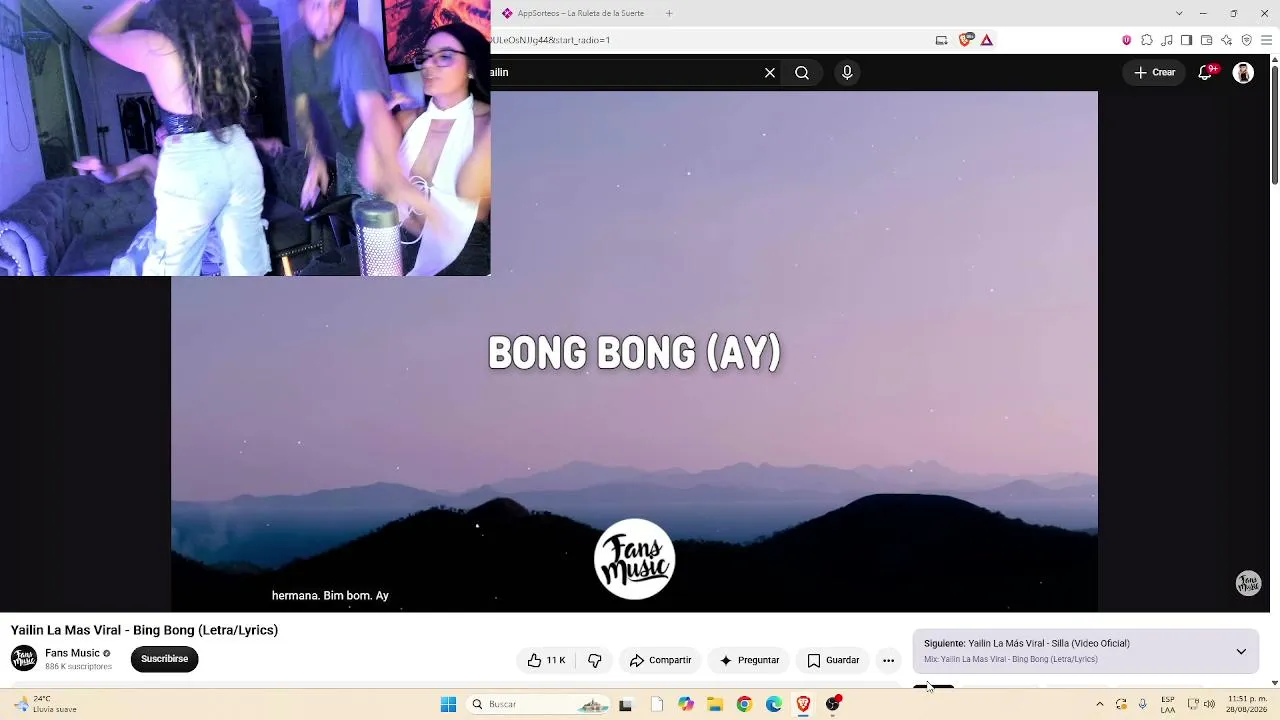
Task: Click the taskbar Buscar search box
Action: pos(540,705)
